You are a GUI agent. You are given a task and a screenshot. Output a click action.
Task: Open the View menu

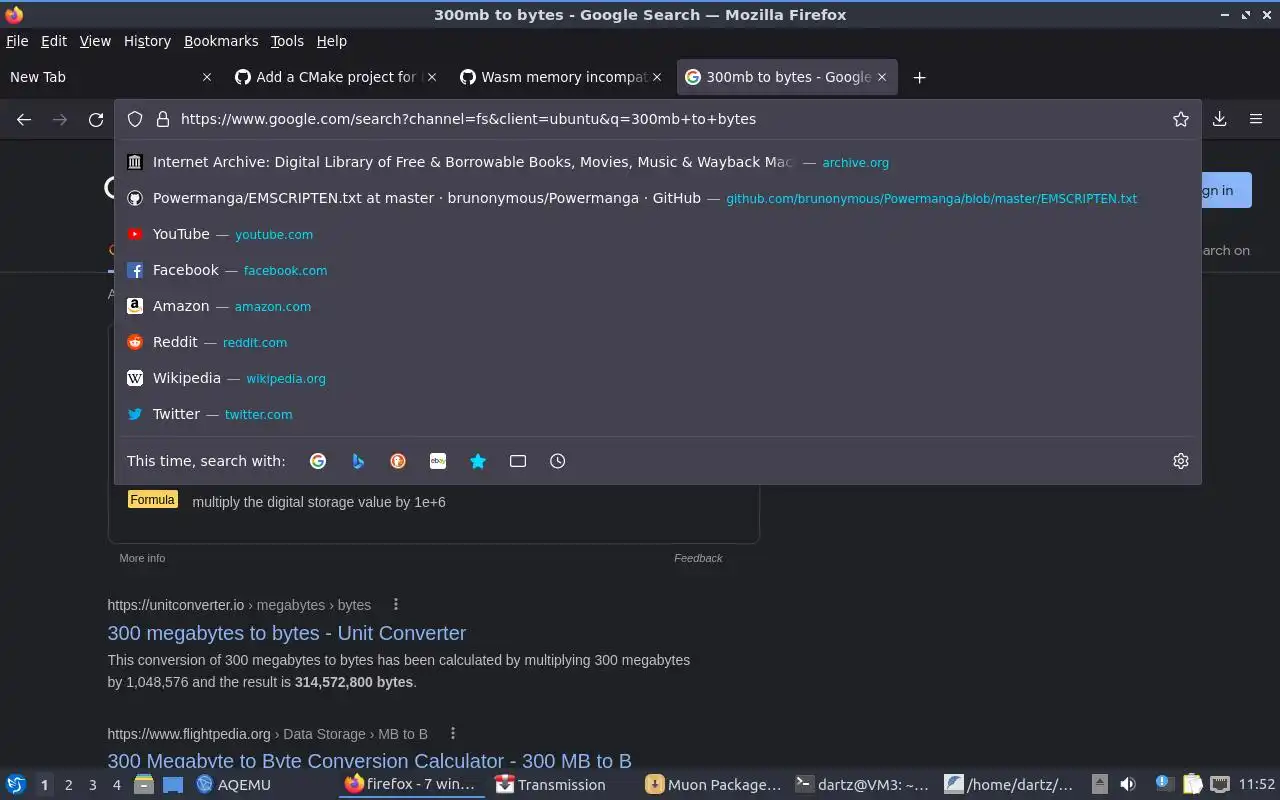95,41
